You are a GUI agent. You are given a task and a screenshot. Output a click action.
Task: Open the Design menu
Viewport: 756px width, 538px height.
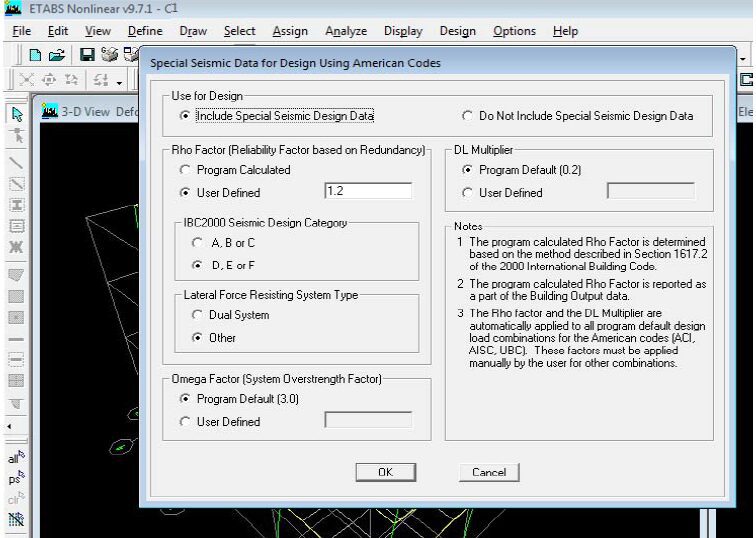(x=458, y=31)
